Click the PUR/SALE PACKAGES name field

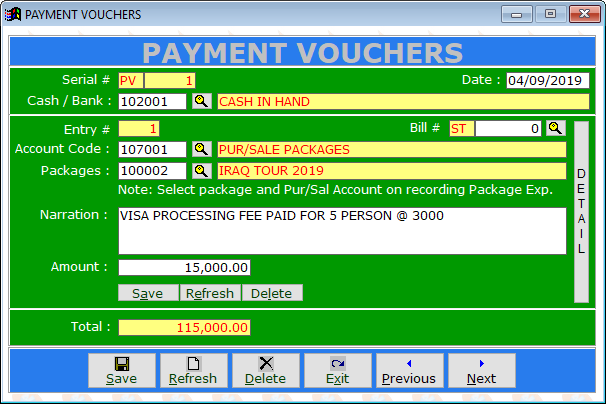[x=392, y=149]
